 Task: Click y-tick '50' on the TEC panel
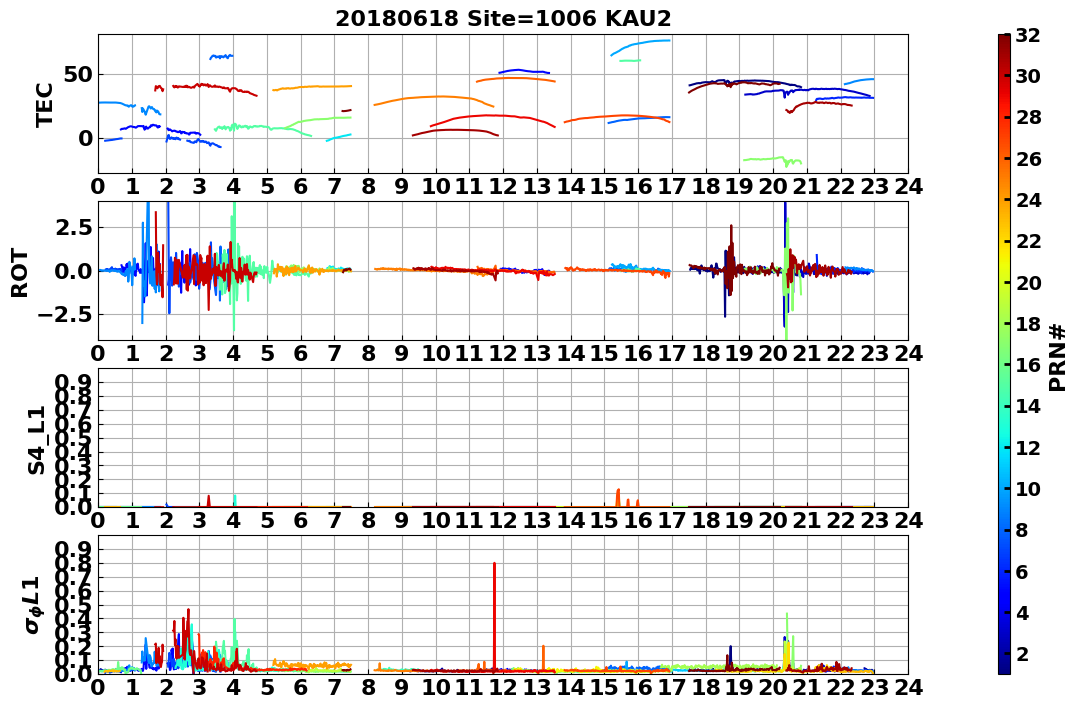(x=77, y=74)
